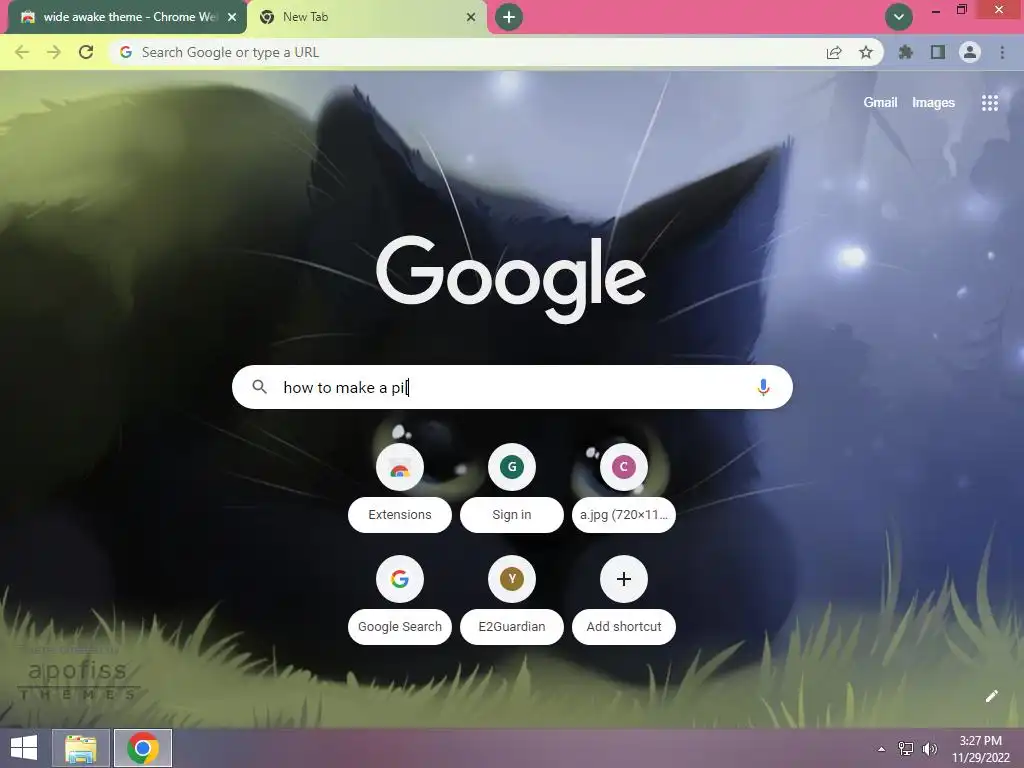Viewport: 1024px width, 768px height.
Task: Customize this page with pencil icon
Action: [x=991, y=696]
